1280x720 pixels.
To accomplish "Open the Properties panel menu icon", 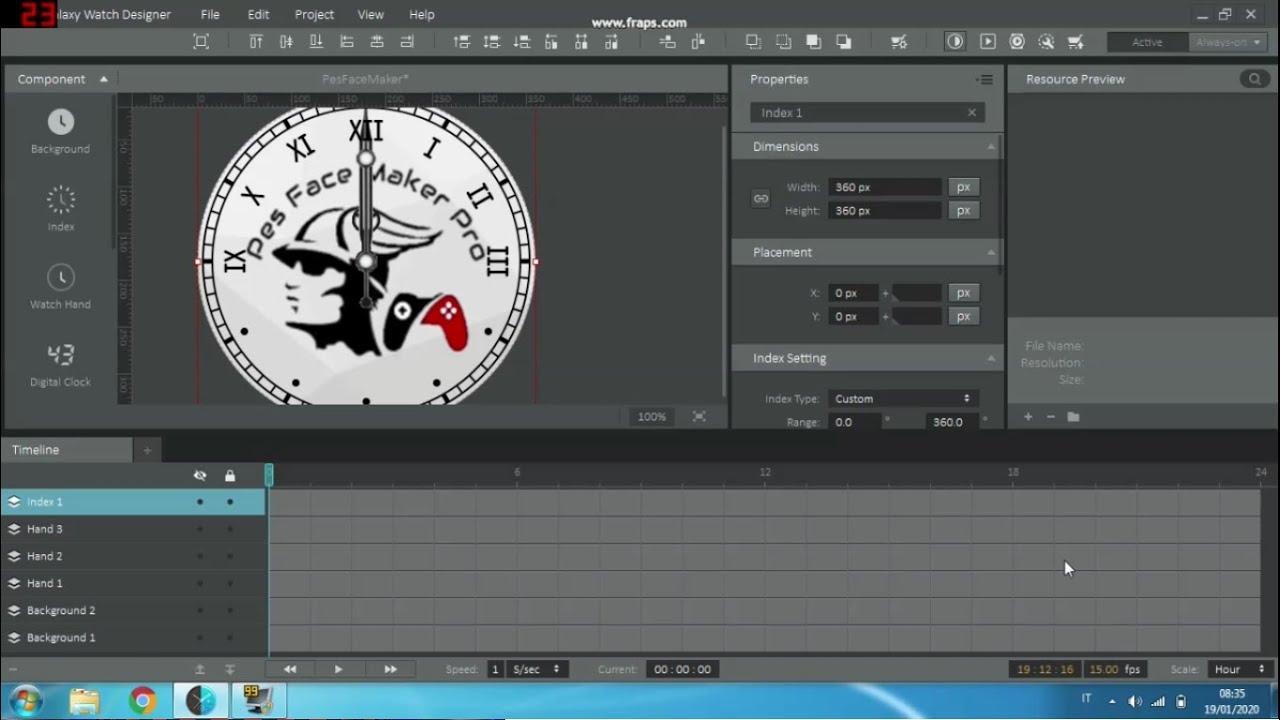I will tap(985, 80).
